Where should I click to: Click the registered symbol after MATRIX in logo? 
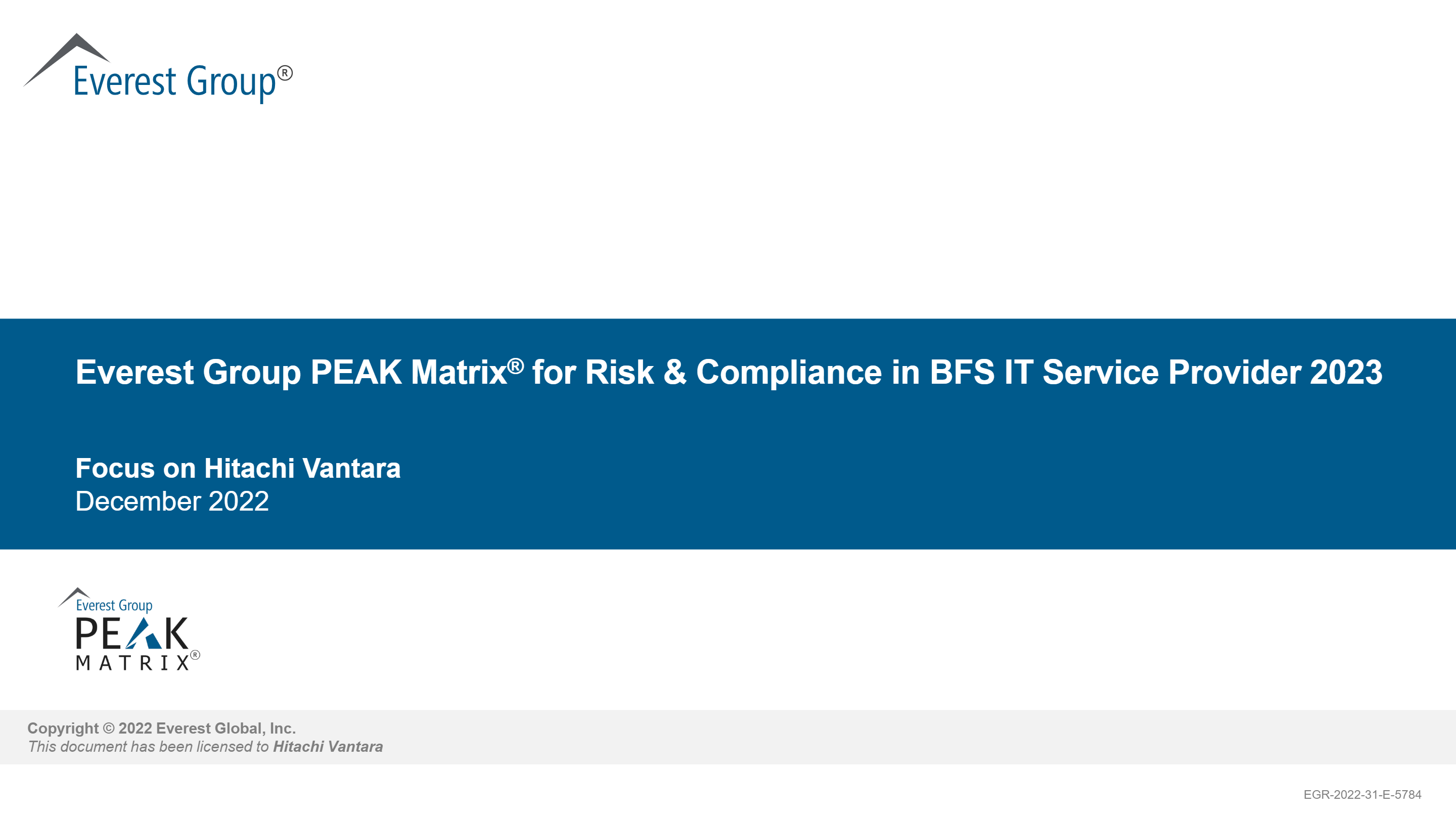tap(195, 655)
